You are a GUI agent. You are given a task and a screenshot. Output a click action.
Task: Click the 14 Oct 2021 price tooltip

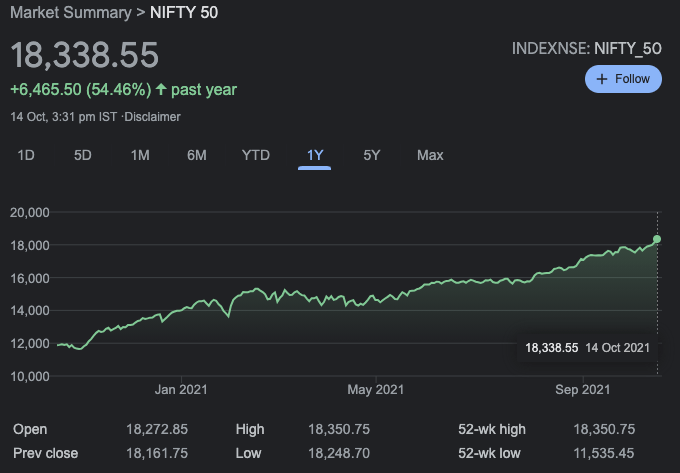[588, 348]
